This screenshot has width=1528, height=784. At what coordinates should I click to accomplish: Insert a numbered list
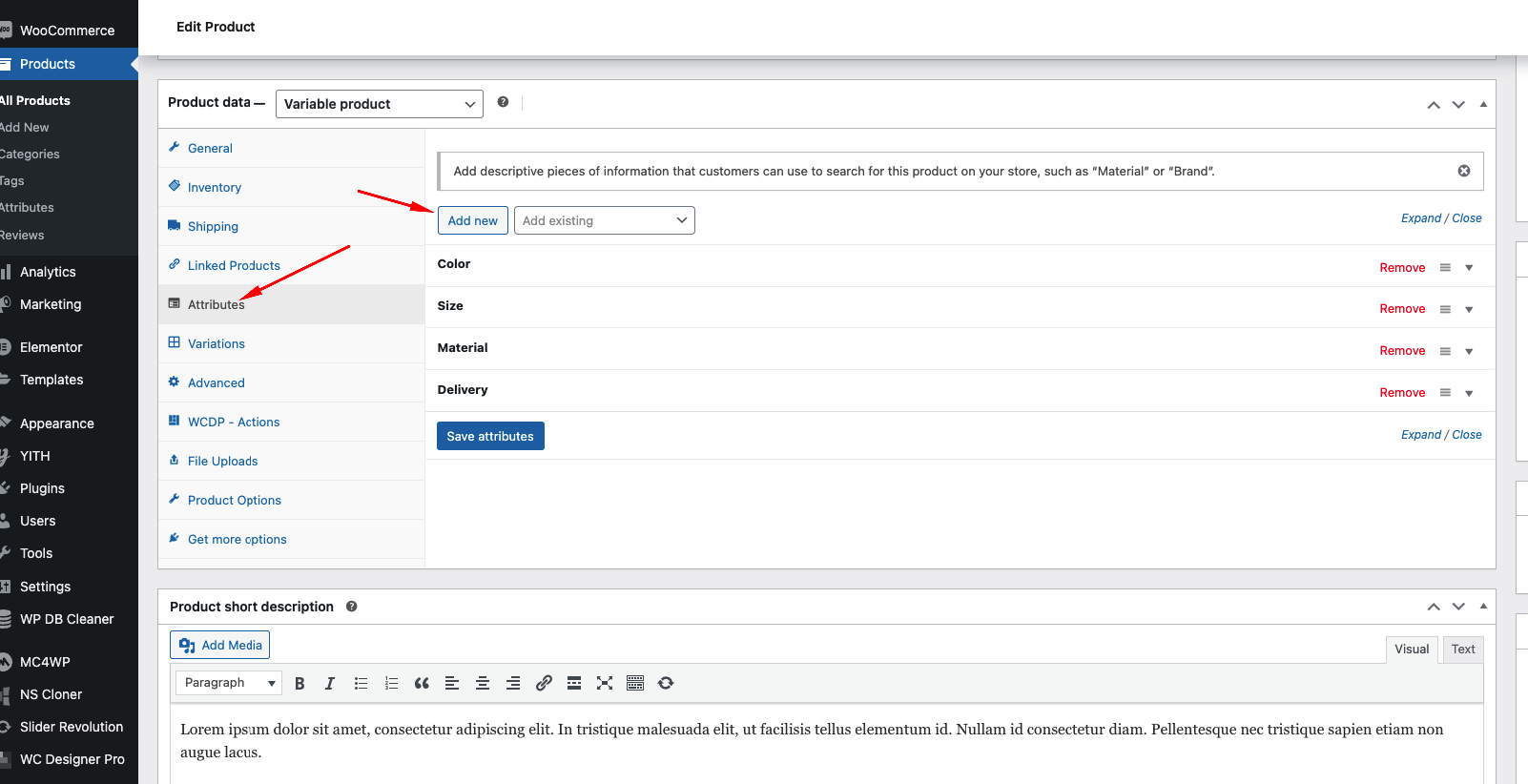click(391, 683)
